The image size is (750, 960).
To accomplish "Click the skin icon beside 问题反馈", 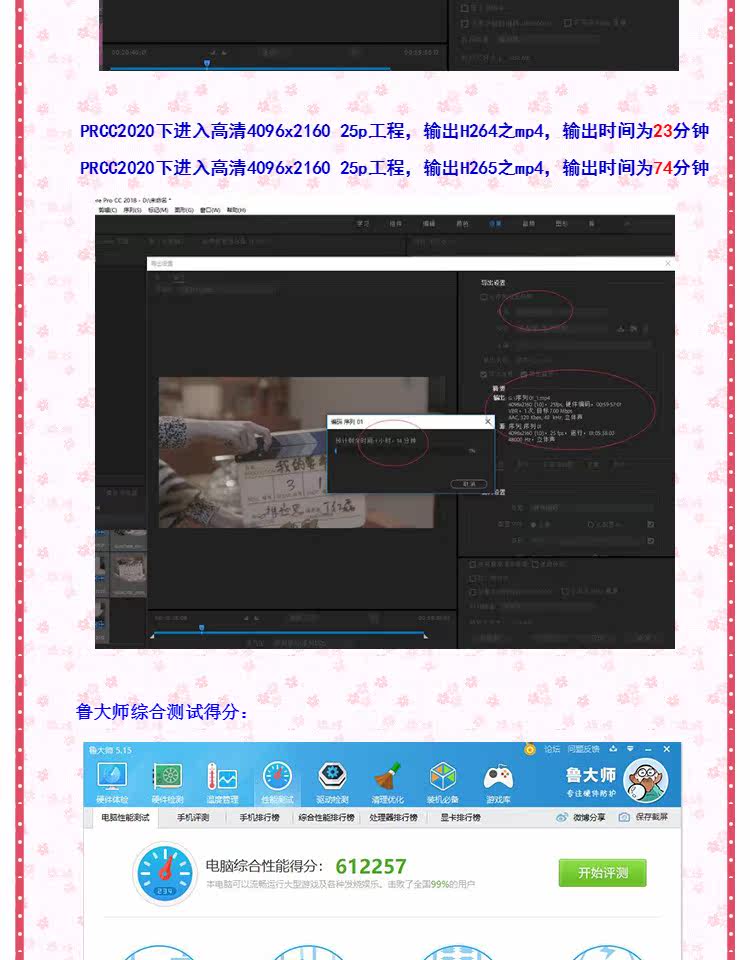I will (613, 749).
